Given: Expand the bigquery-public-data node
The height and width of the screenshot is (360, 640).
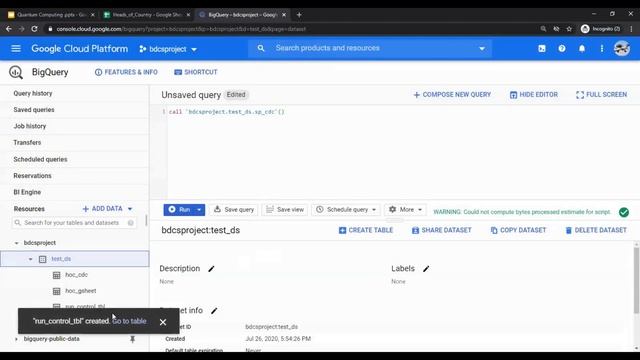Looking at the screenshot, I should pos(16,339).
